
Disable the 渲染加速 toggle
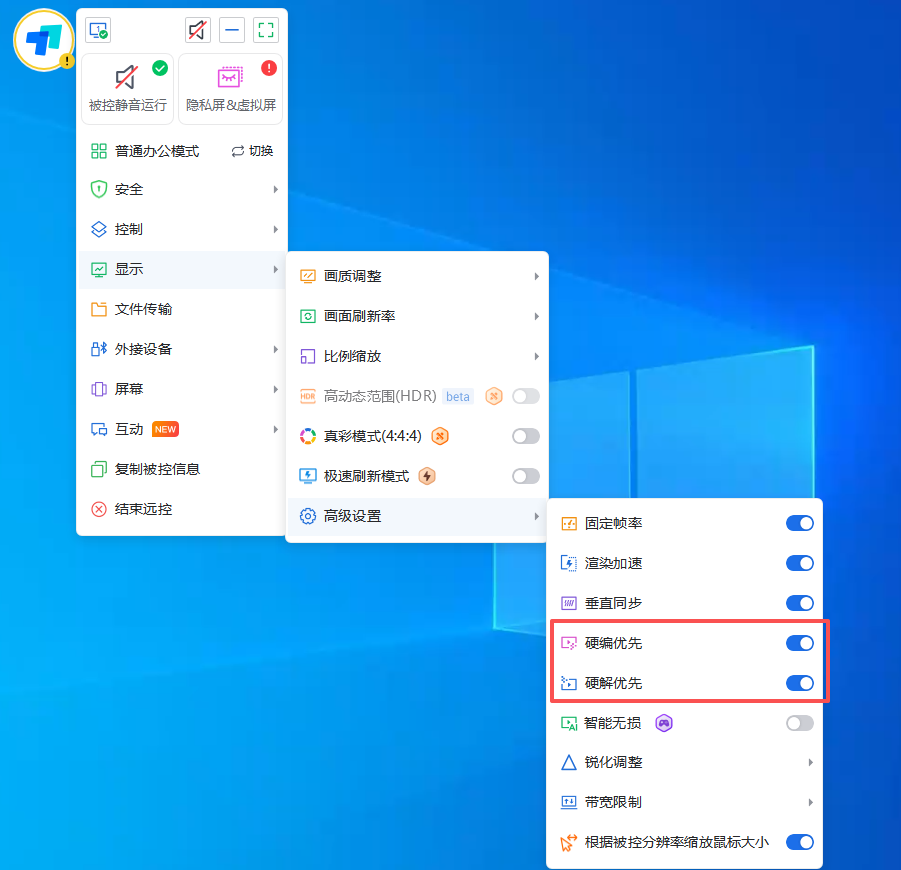click(x=800, y=563)
